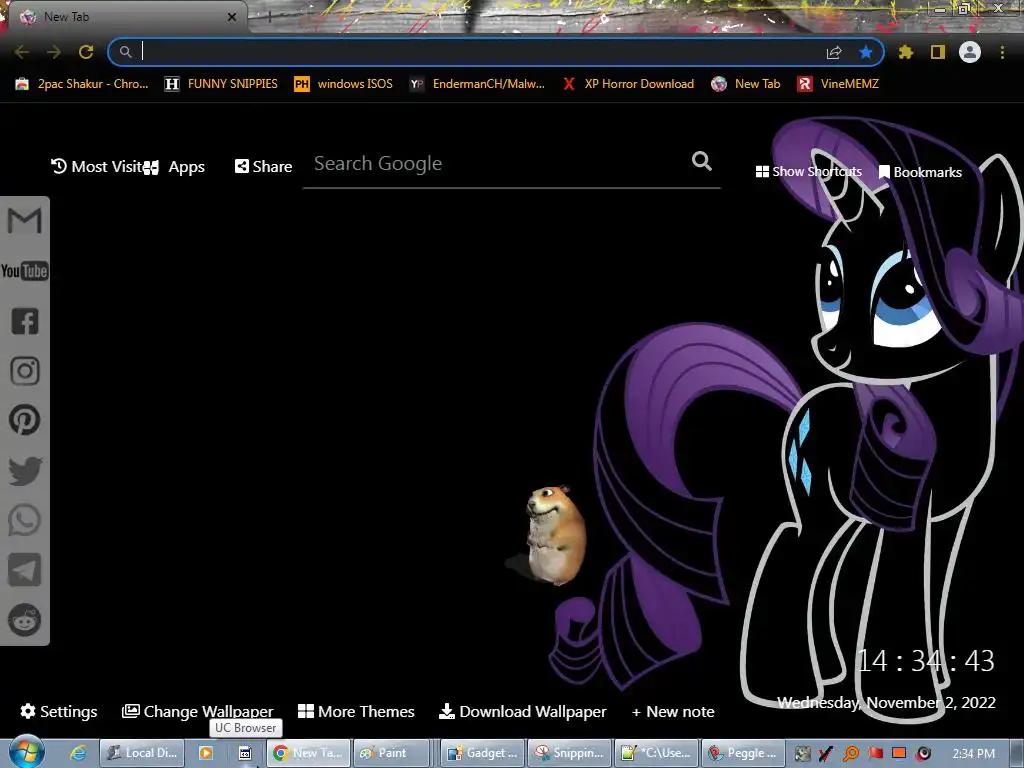Open WhatsApp icon in sidebar

coord(25,520)
